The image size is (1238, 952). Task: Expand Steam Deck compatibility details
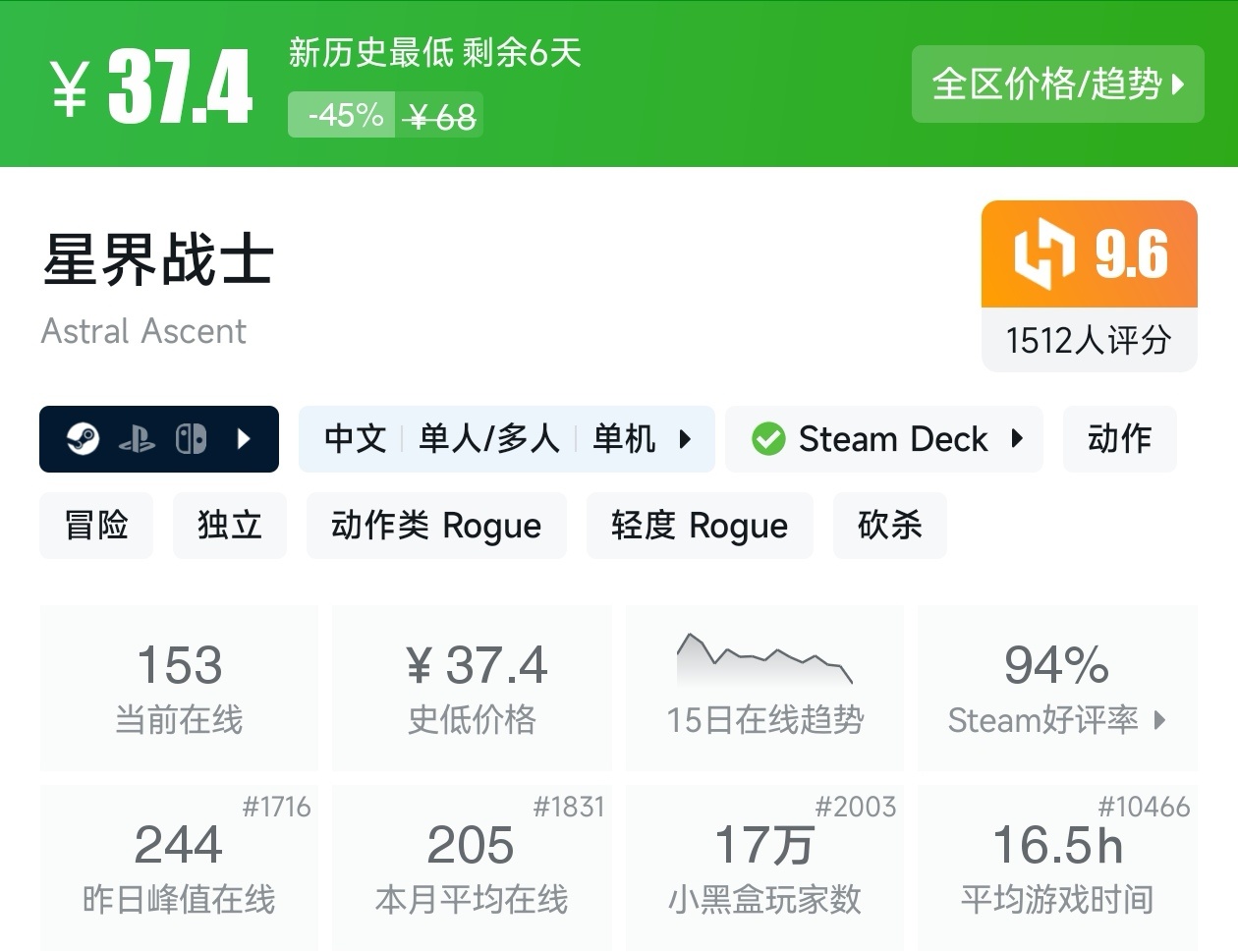coord(1017,439)
